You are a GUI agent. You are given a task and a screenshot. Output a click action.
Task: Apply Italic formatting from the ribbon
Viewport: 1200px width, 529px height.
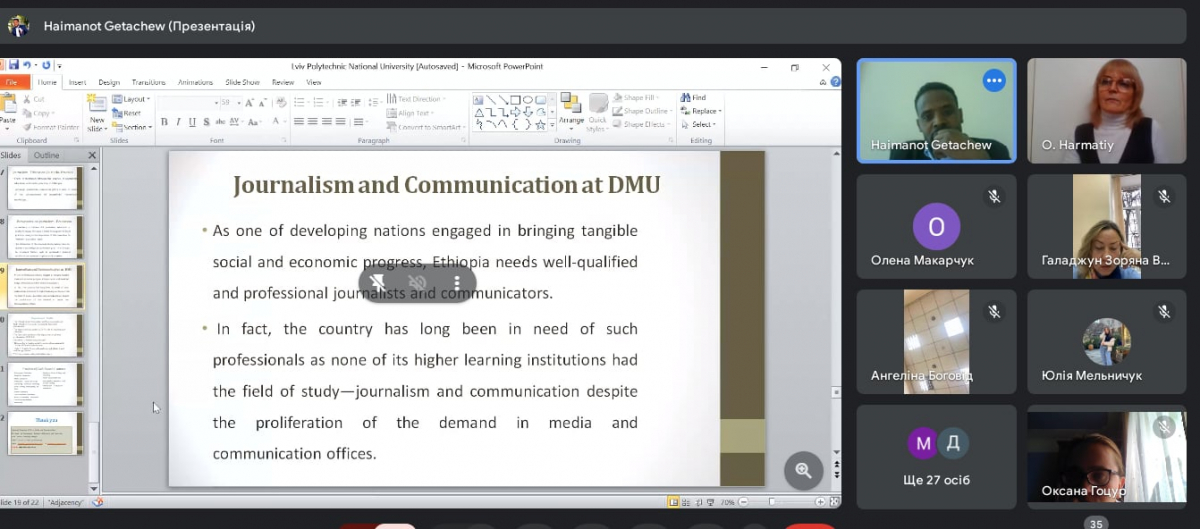click(x=178, y=122)
